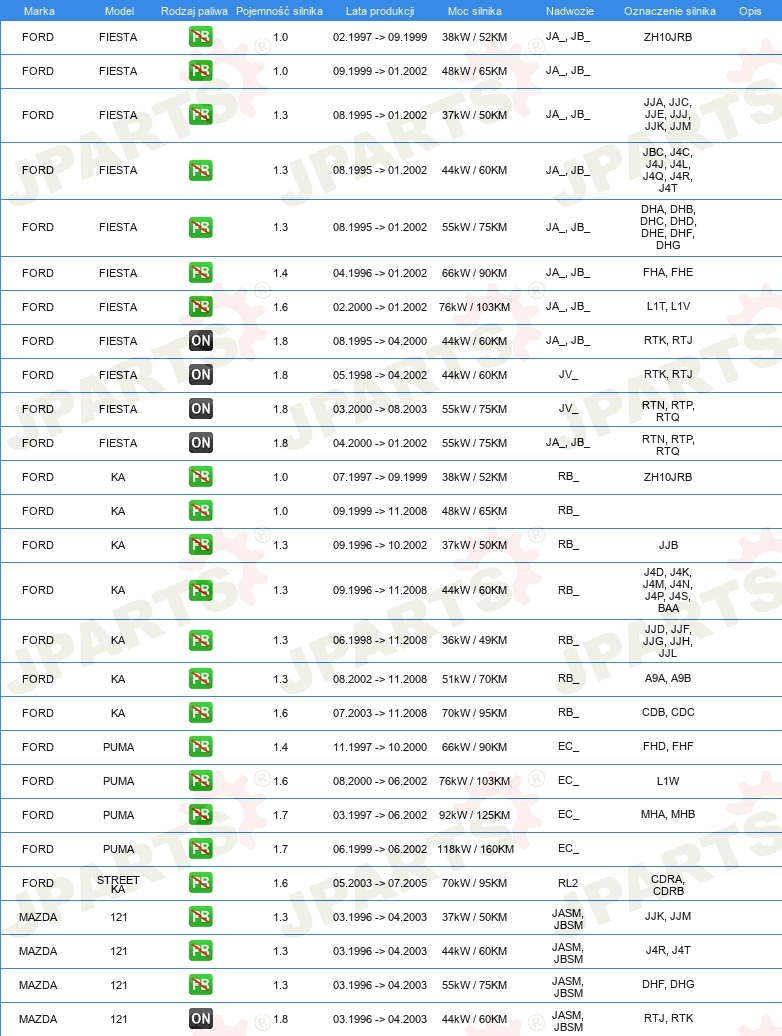Select the power cell 92kW / 125KM
This screenshot has height=1036, width=782.
474,815
